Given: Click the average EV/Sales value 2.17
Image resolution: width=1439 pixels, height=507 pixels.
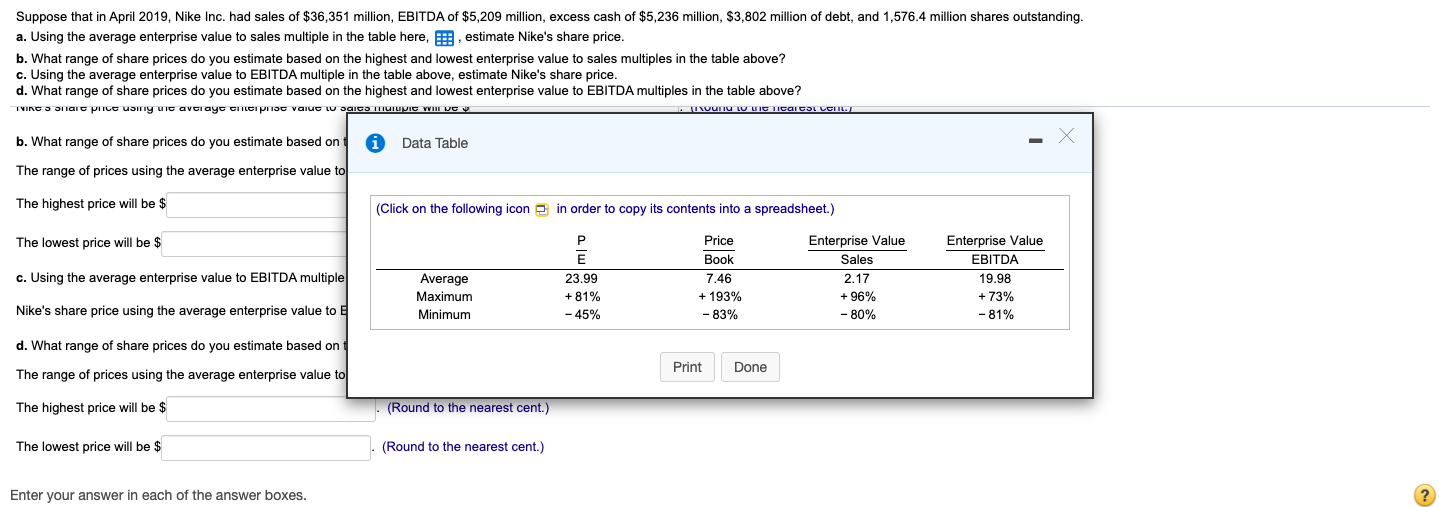Looking at the screenshot, I should point(856,279).
